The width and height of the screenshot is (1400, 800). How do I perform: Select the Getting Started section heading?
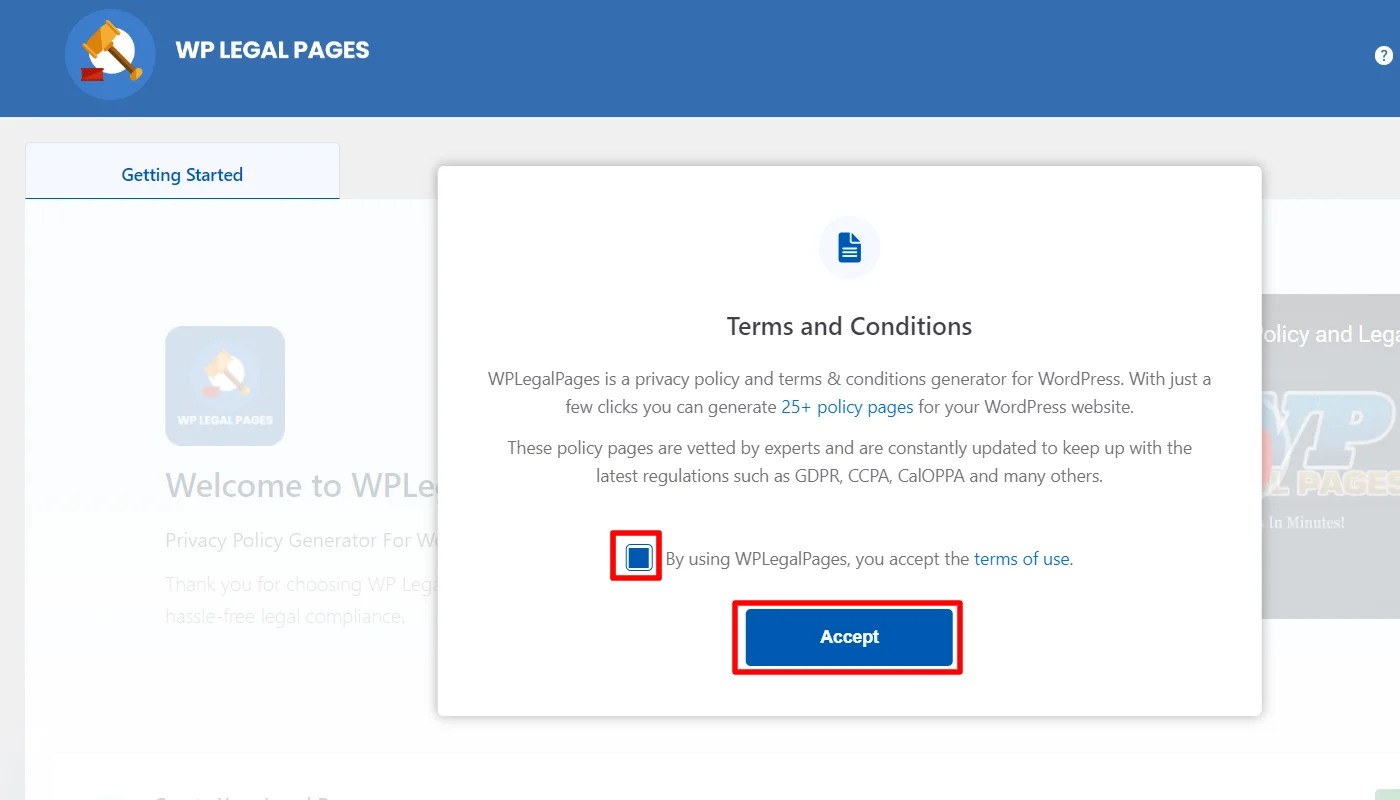point(182,173)
